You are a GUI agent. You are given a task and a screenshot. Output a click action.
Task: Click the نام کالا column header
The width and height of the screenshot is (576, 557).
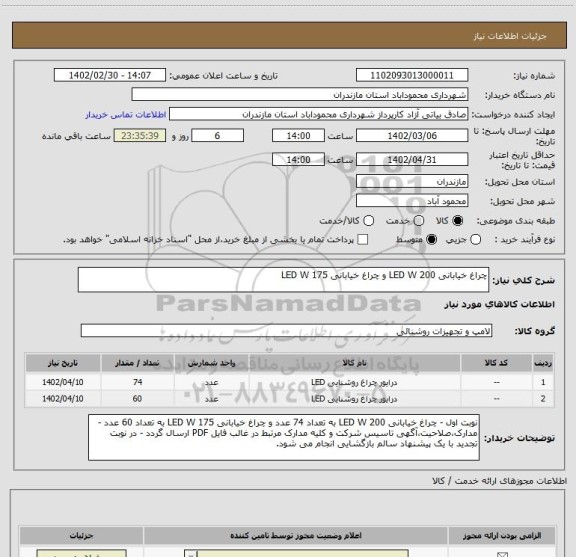(354, 363)
